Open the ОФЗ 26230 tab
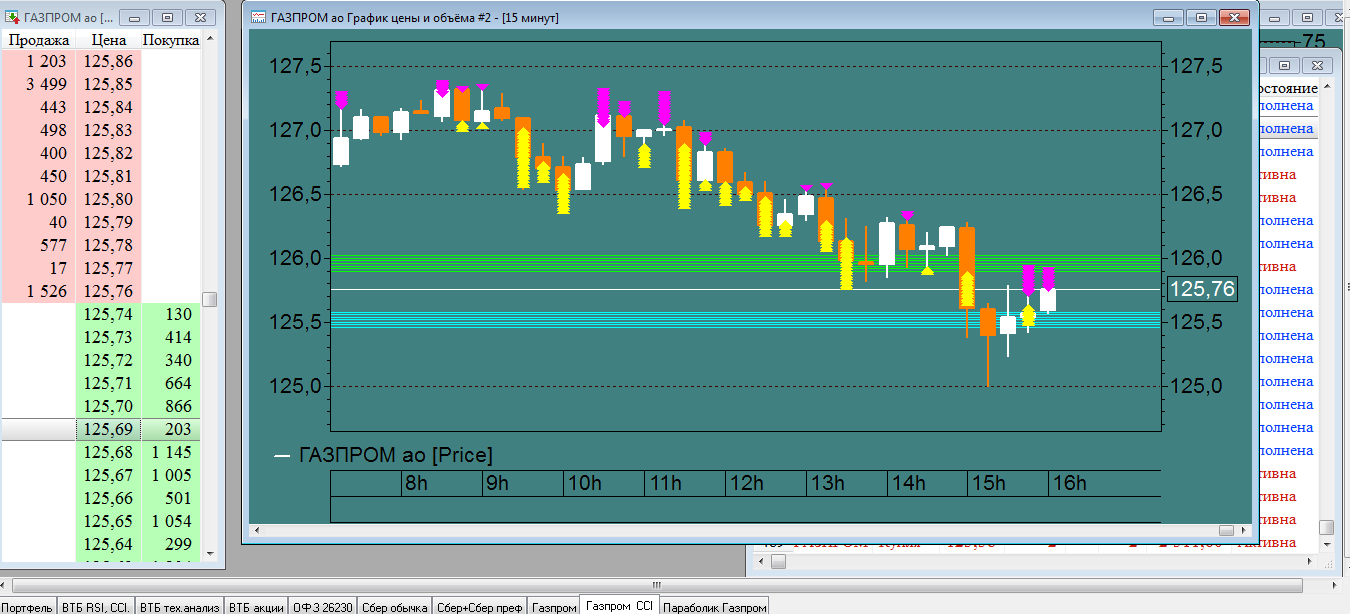The height and width of the screenshot is (614, 1350). (x=323, y=606)
